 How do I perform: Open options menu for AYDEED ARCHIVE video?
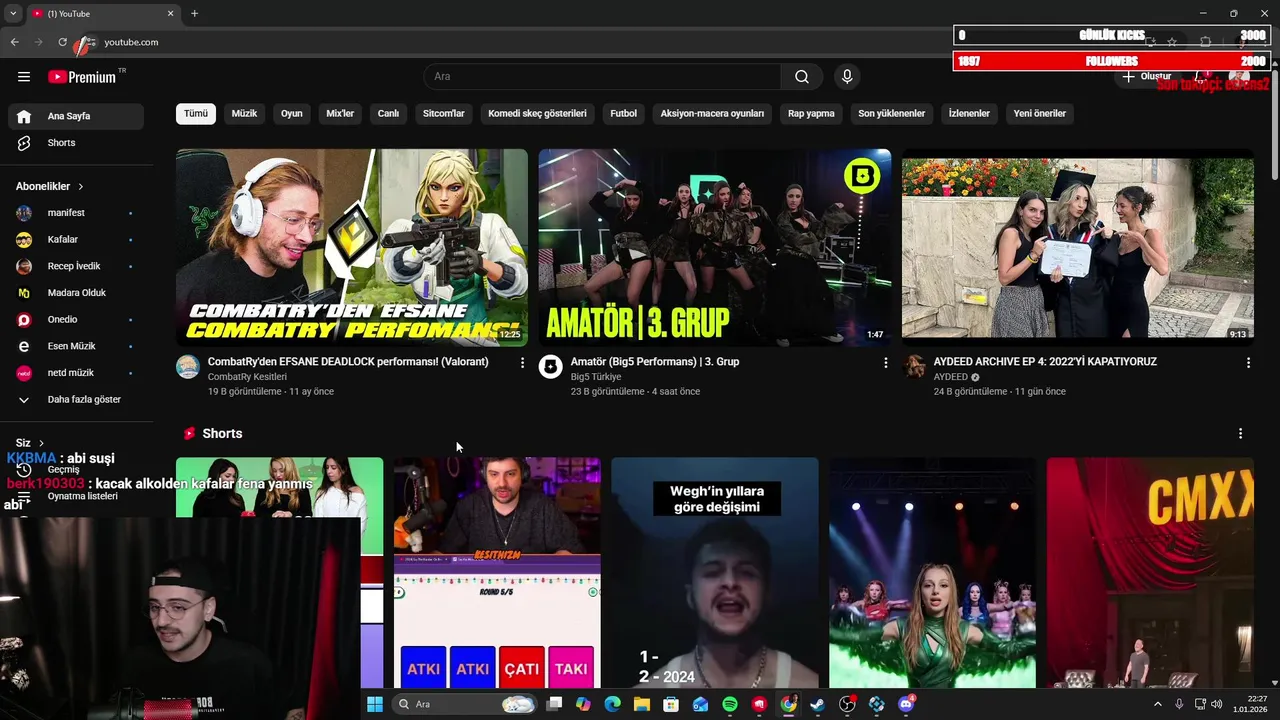point(1248,363)
